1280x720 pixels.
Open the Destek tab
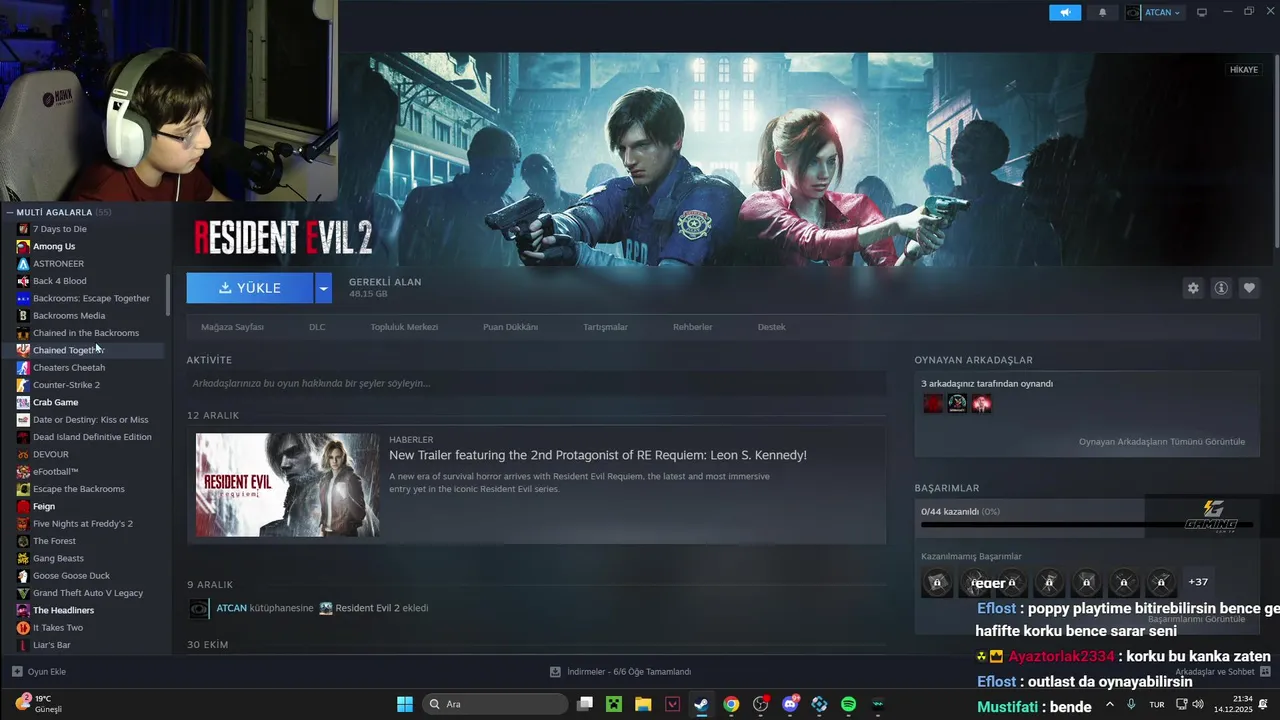pyautogui.click(x=771, y=327)
